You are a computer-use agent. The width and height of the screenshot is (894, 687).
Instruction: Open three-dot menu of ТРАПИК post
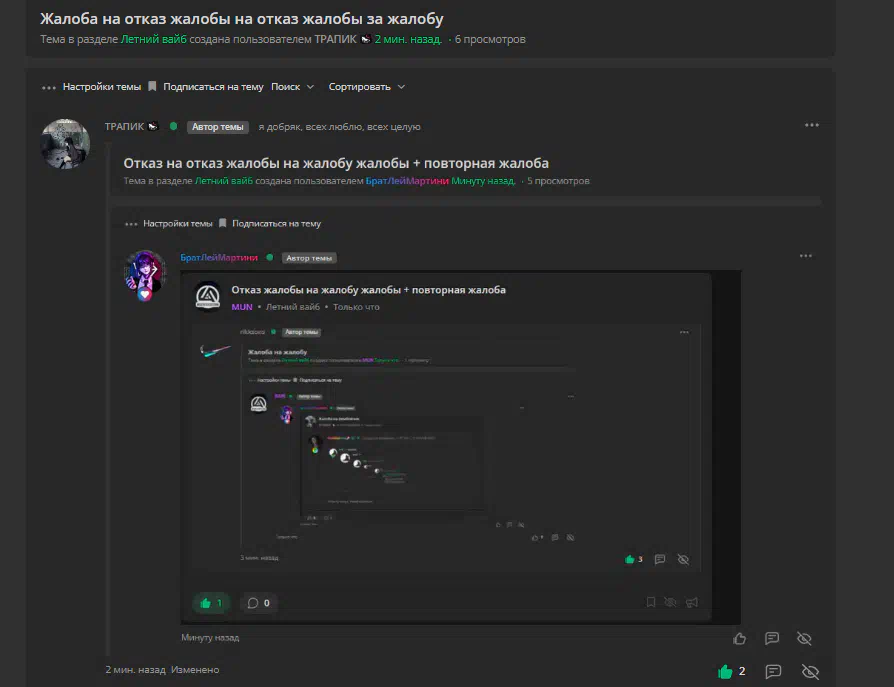point(812,125)
